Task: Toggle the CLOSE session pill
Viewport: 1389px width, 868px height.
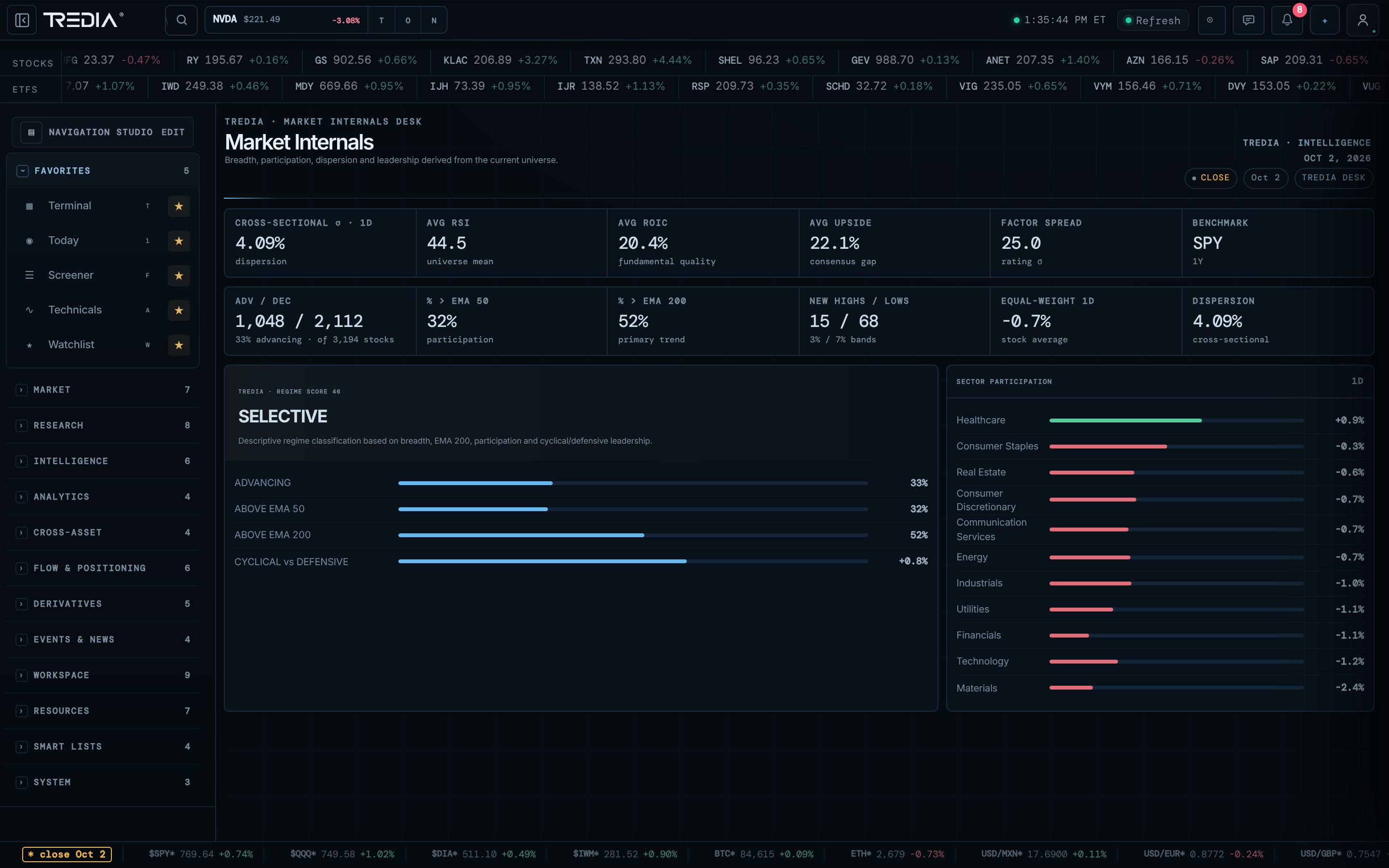Action: [1210, 178]
